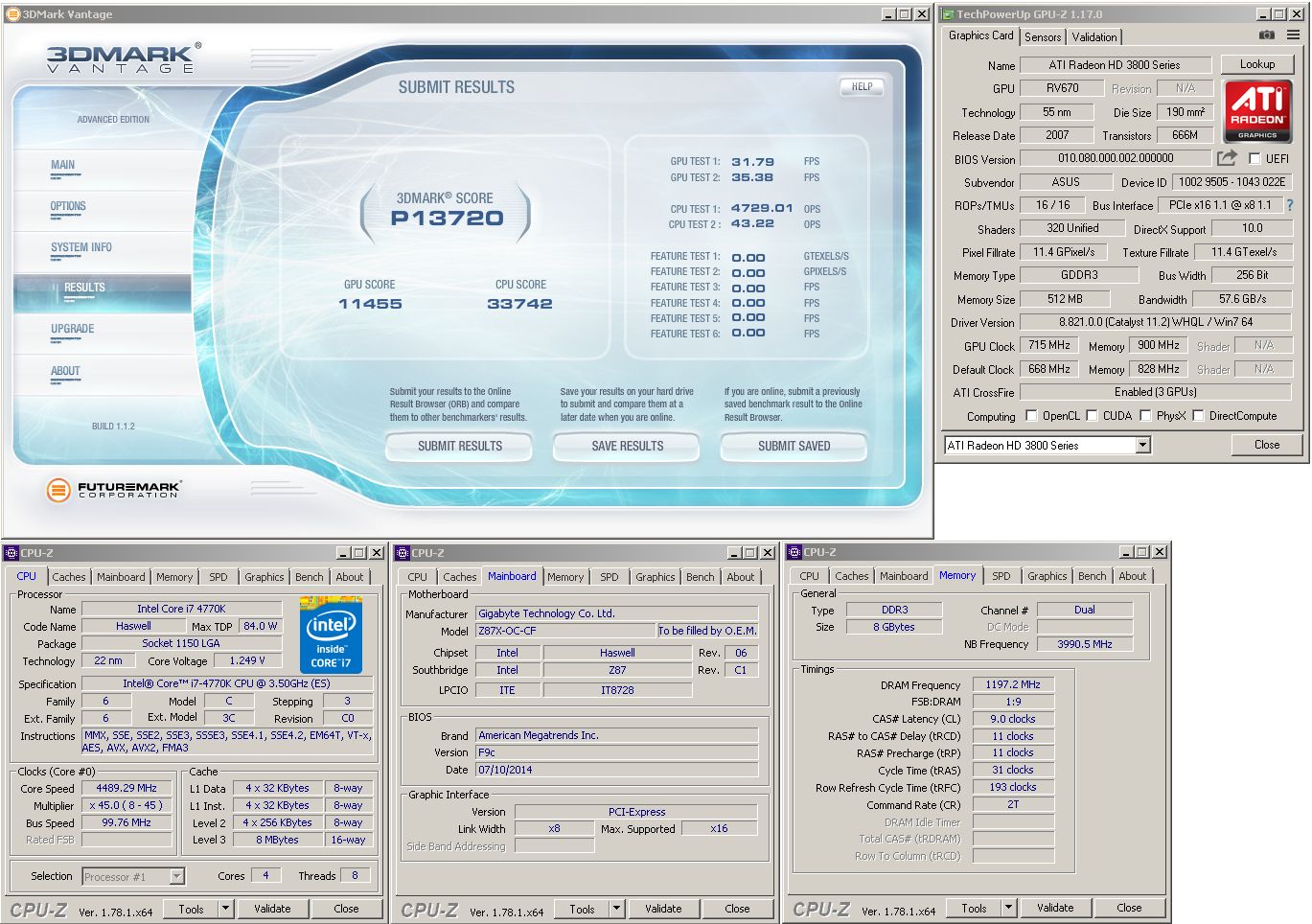Open the Graphics tab in the CPU-Z Memory window
Image resolution: width=1312 pixels, height=924 pixels.
[1047, 576]
